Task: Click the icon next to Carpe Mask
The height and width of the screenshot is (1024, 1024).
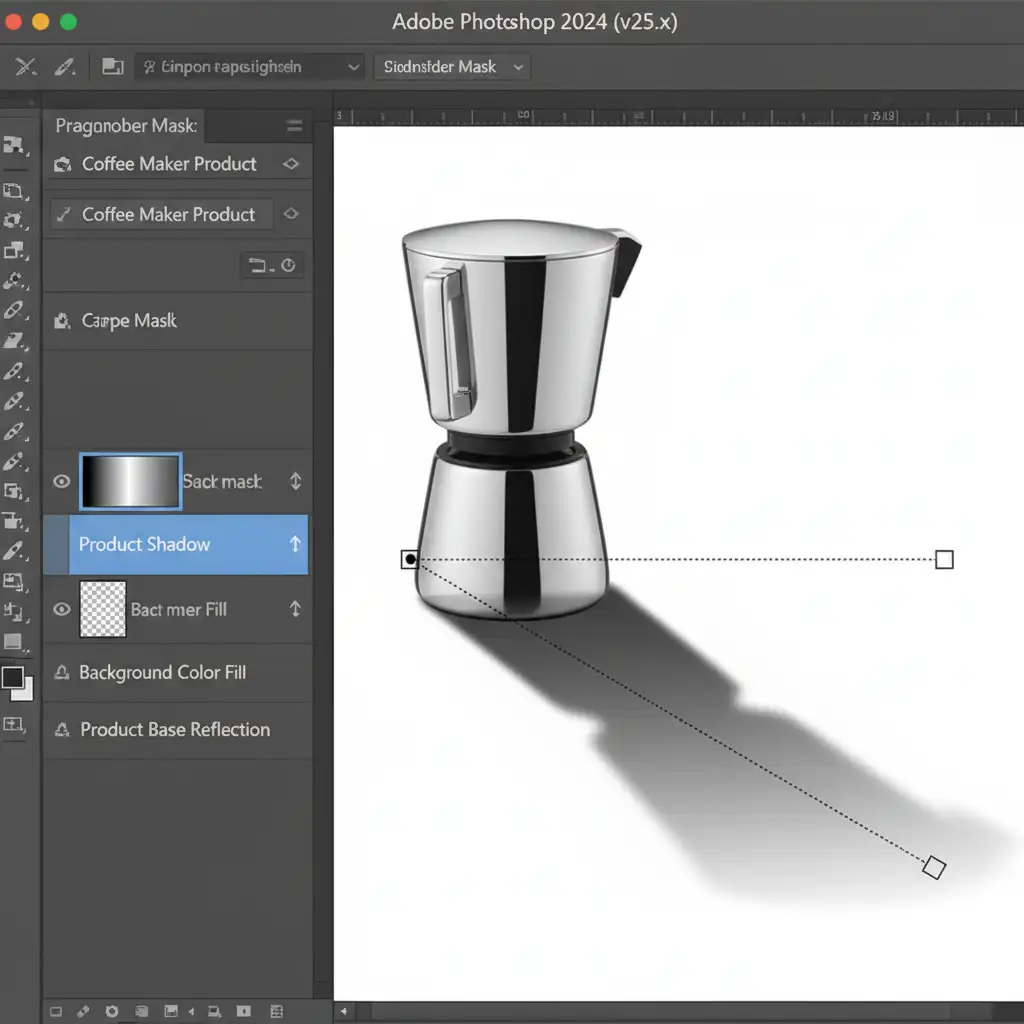Action: tap(62, 321)
